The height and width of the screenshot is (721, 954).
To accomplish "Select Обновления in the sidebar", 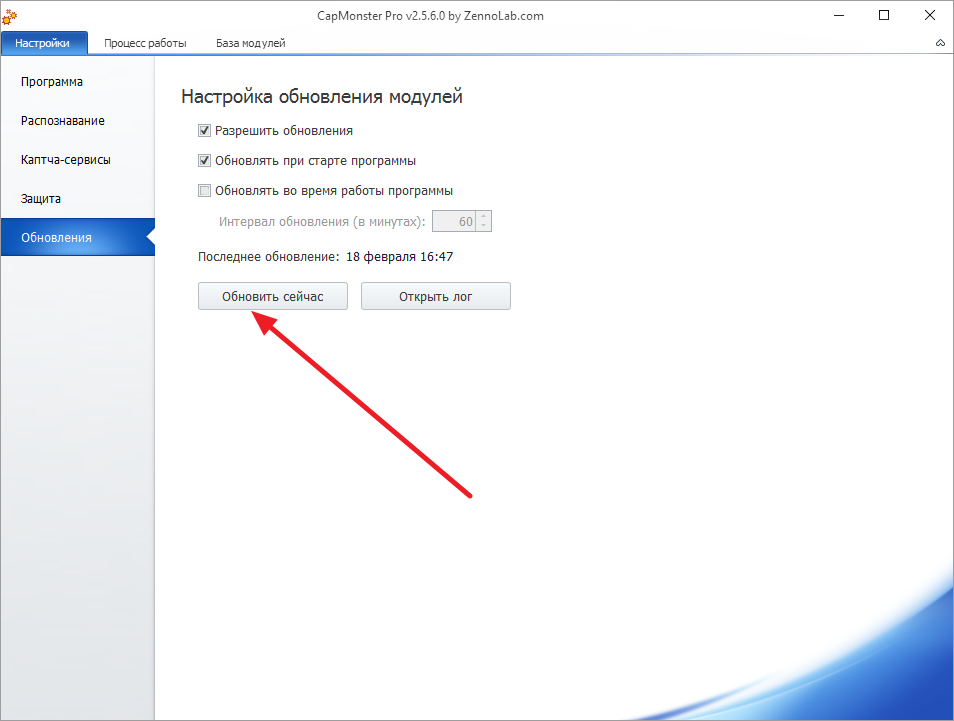I will (x=78, y=237).
